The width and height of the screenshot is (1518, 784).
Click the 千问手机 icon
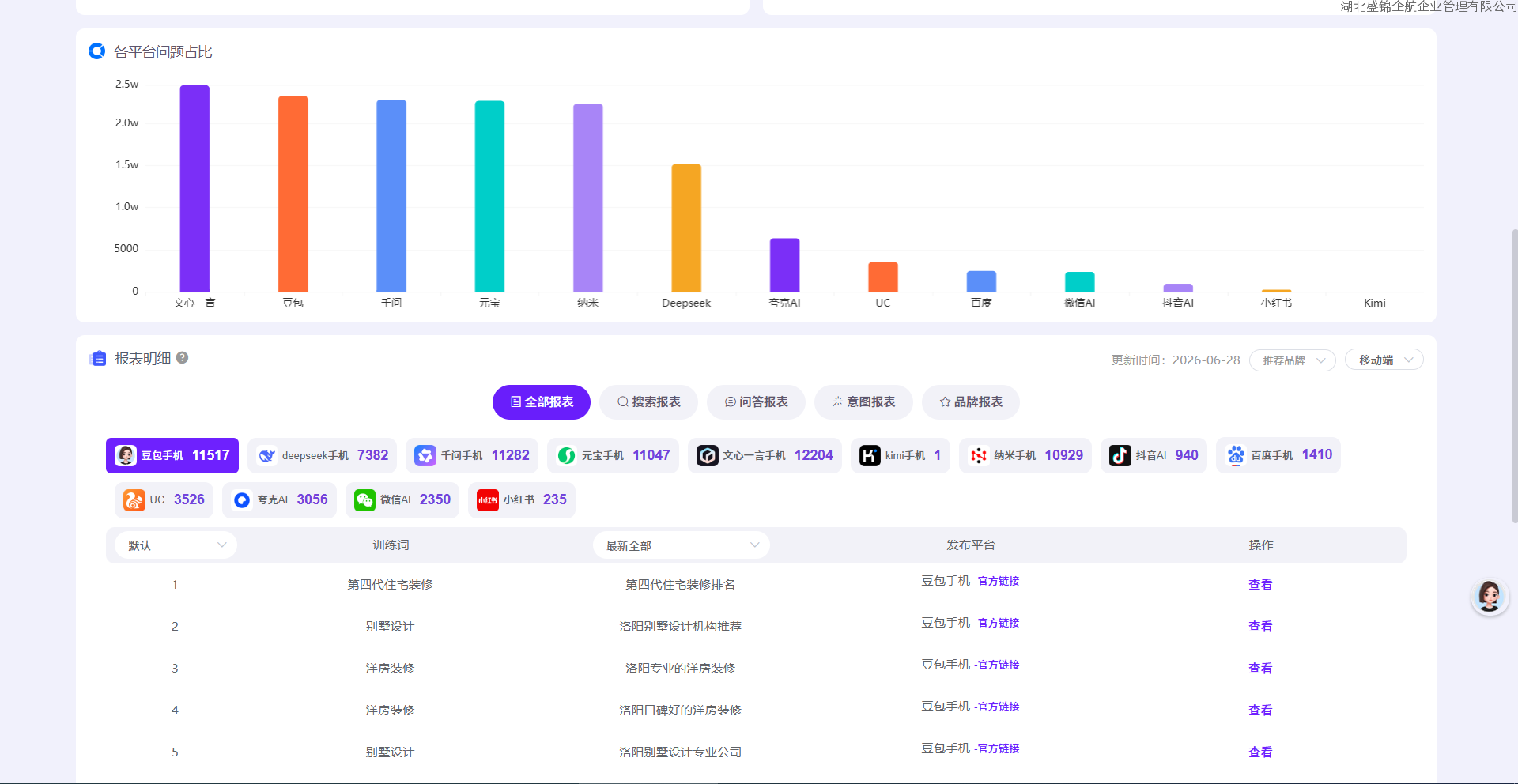pos(425,455)
